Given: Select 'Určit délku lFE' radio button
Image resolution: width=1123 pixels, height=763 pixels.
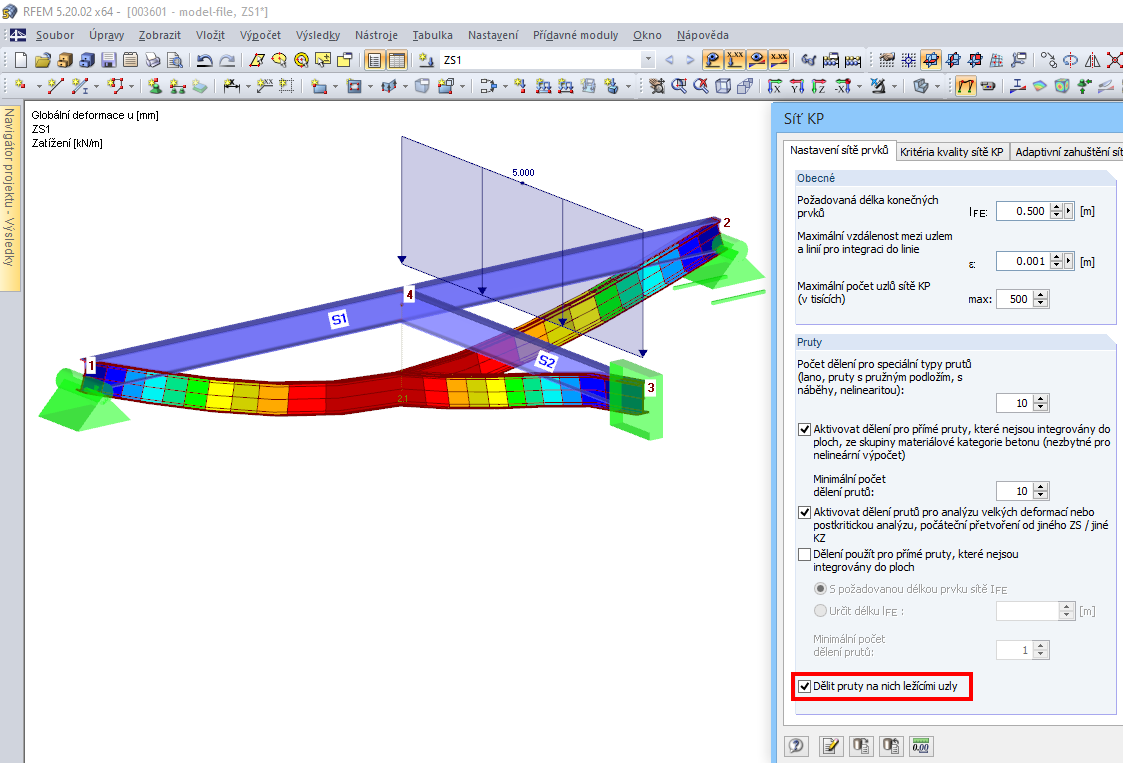Looking at the screenshot, I should click(821, 611).
